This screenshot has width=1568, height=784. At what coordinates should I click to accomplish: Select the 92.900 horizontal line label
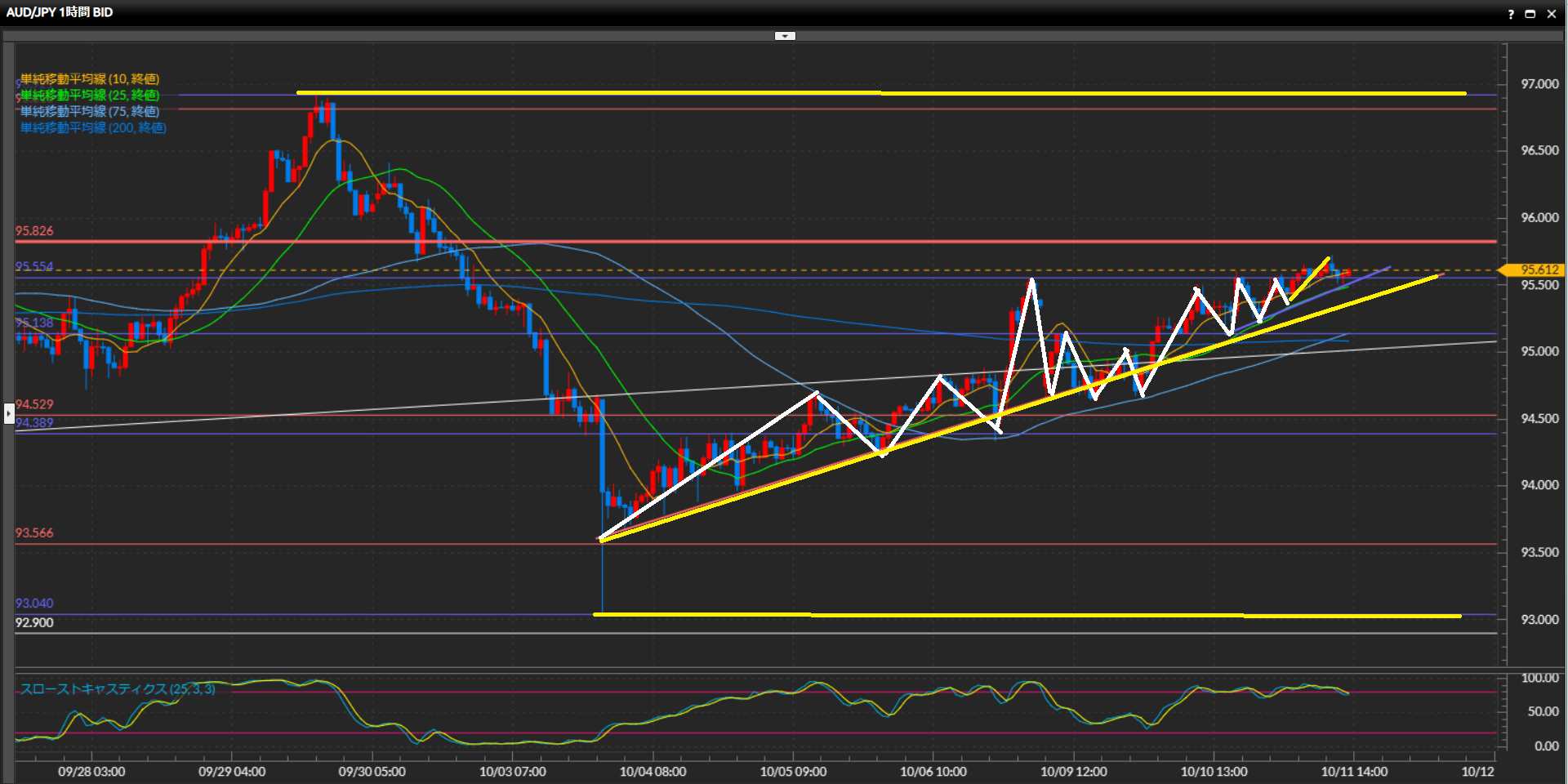coord(34,623)
